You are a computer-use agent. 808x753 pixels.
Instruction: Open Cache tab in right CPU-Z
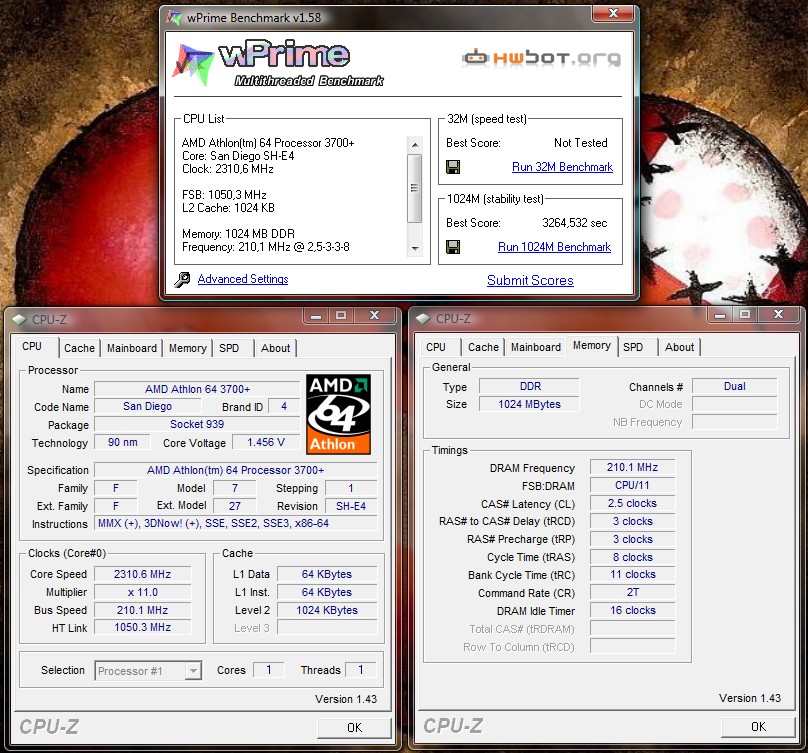coord(483,347)
